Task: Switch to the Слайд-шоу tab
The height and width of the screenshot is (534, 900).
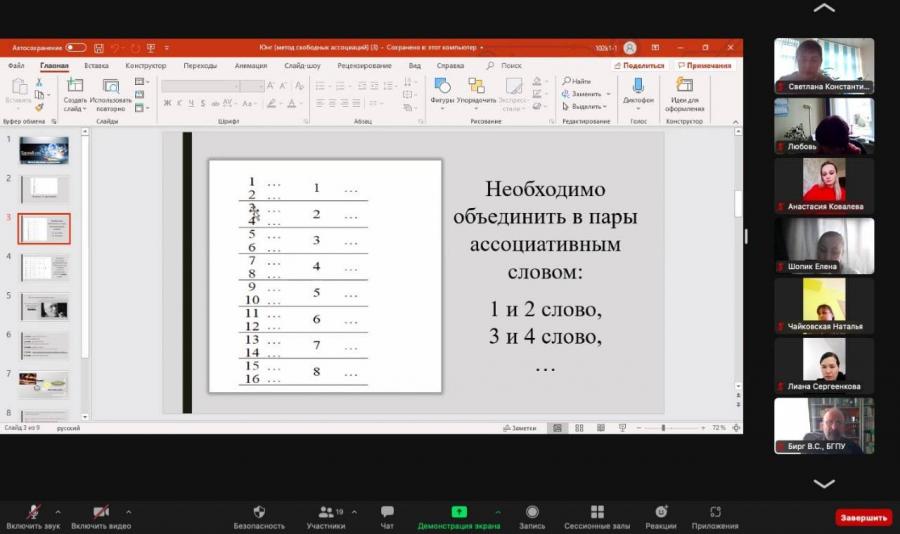Action: tap(302, 65)
